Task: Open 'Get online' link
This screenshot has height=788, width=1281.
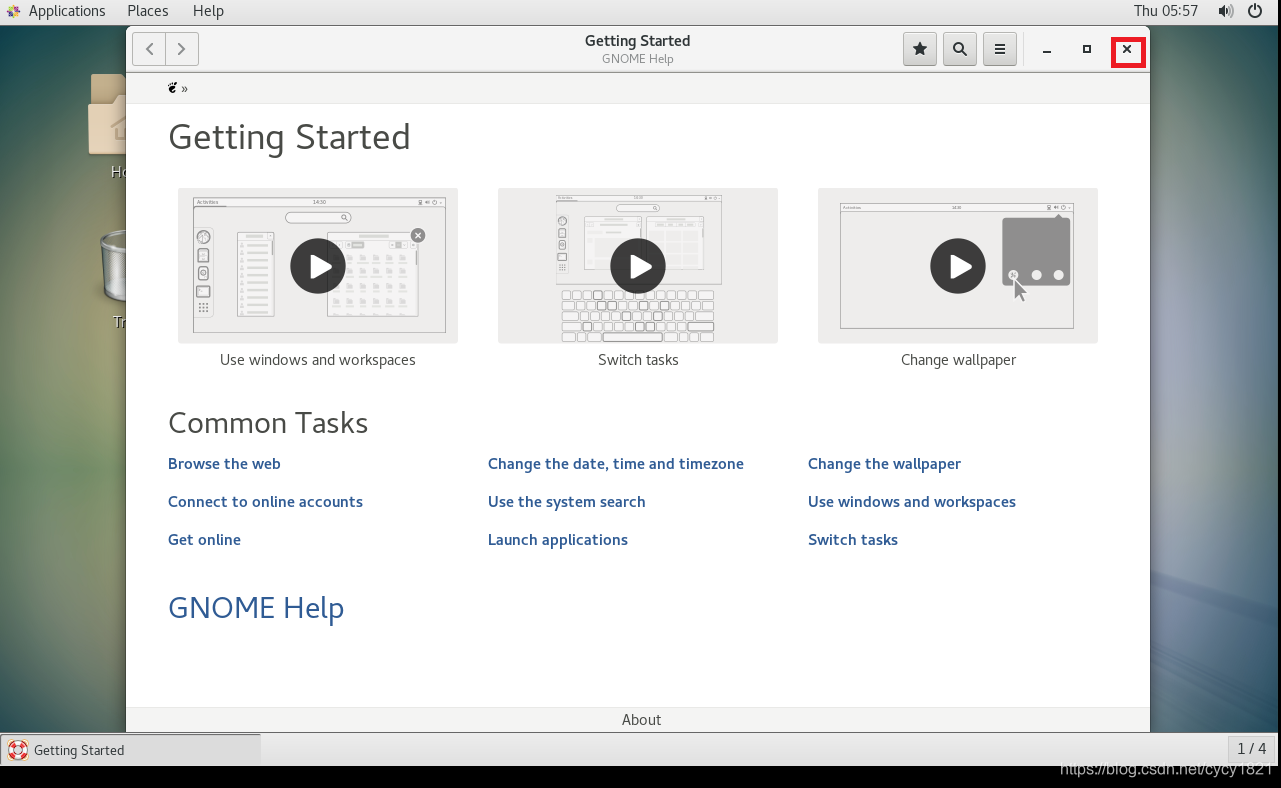Action: [x=204, y=540]
